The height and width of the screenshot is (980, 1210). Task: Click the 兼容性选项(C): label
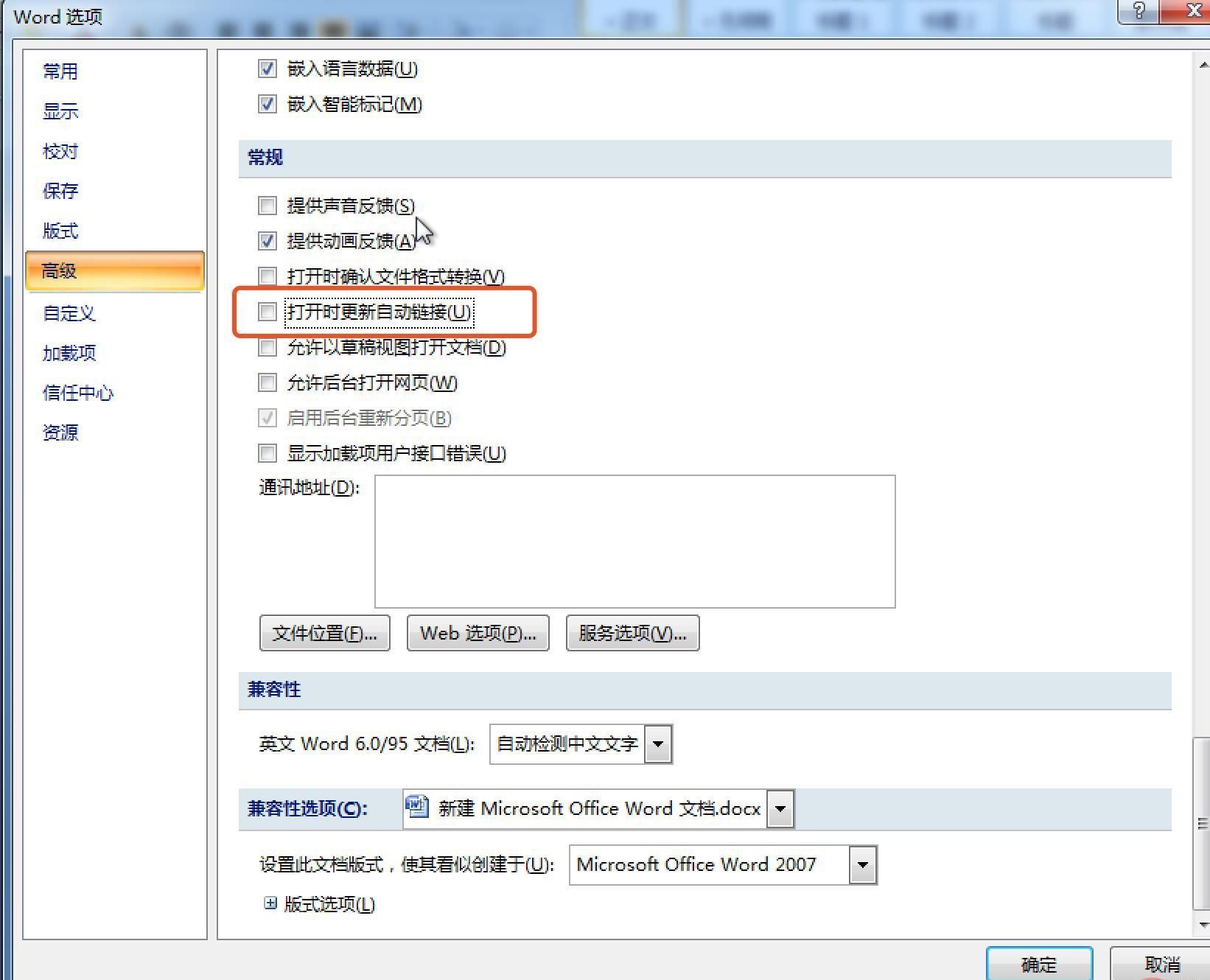pyautogui.click(x=307, y=808)
